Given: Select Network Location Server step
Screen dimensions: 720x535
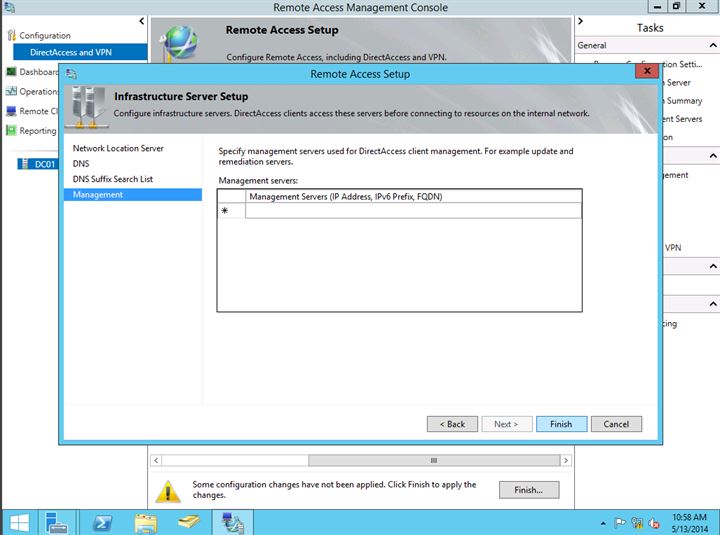Looking at the screenshot, I should tap(118, 148).
